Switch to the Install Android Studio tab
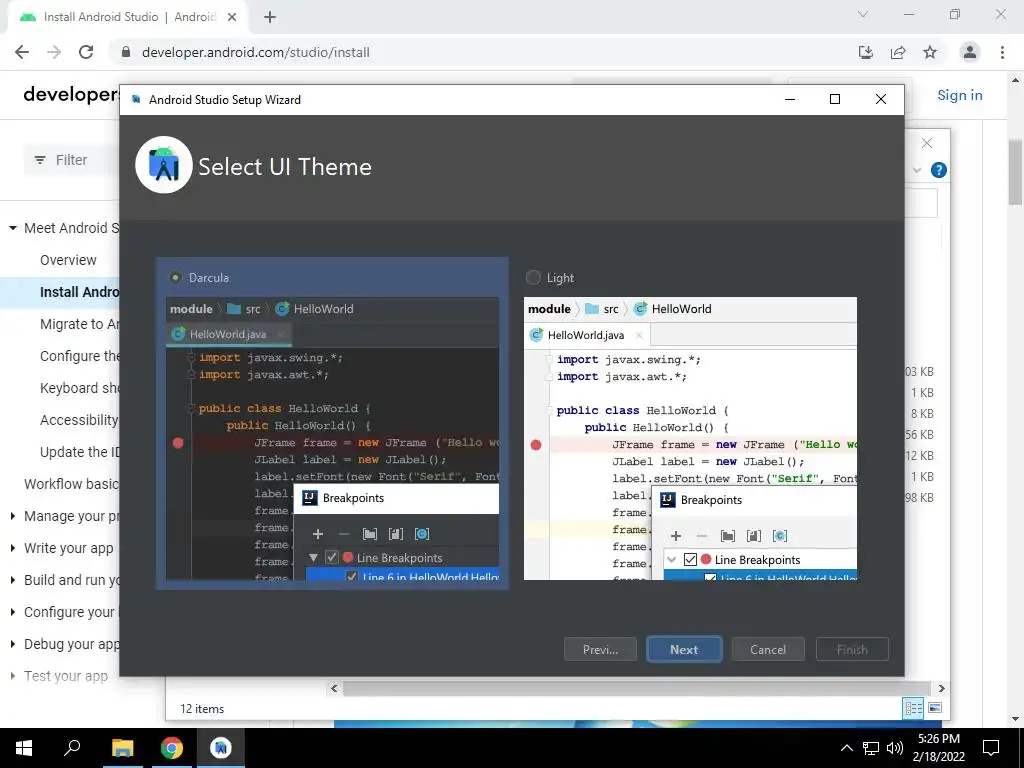This screenshot has height=768, width=1024. coord(127,17)
